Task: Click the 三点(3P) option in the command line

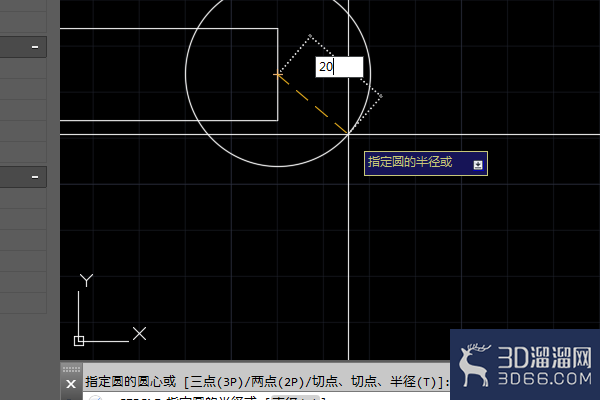Action: (217, 382)
